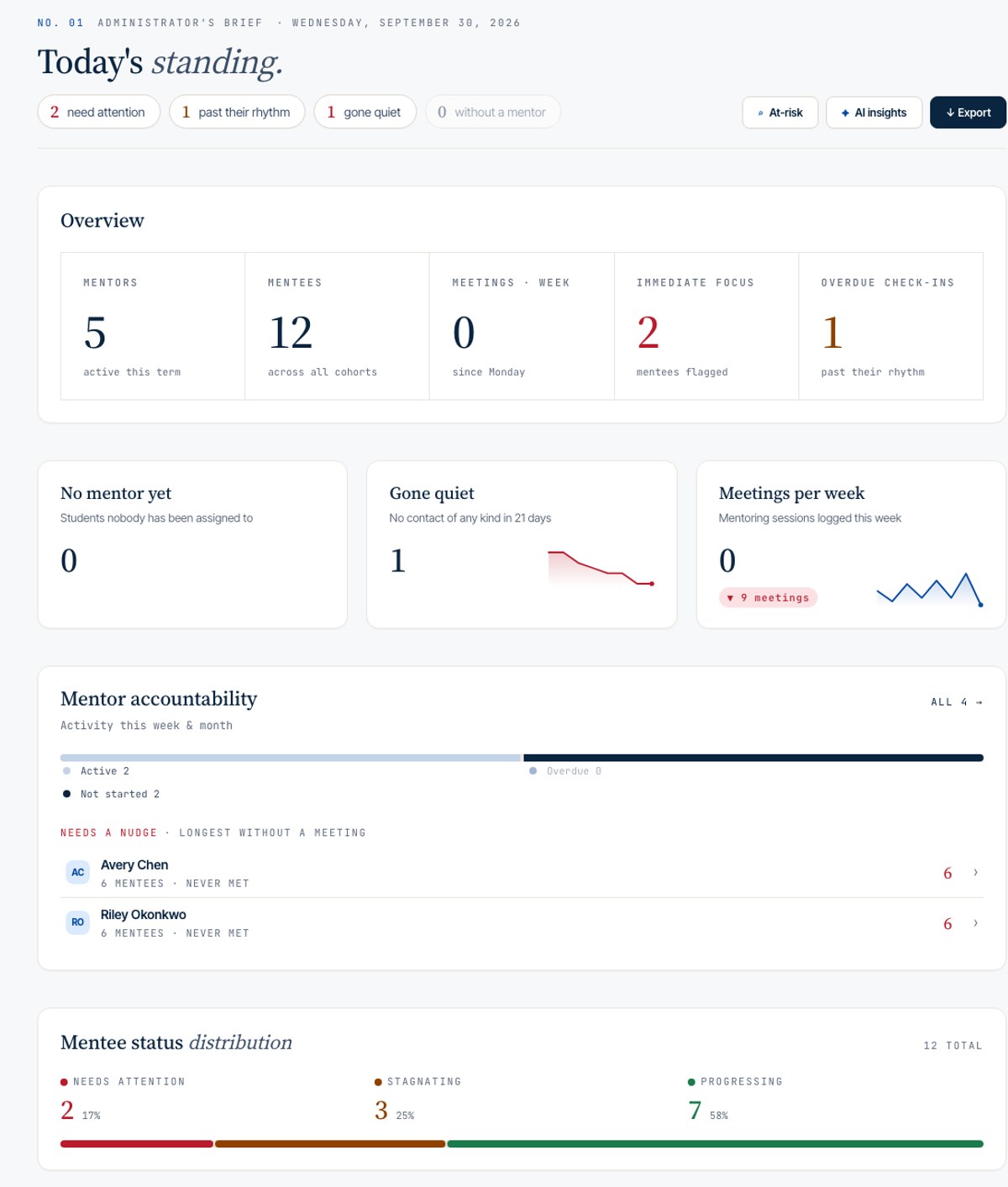Click the '1 past their rhythm' pill
The width and height of the screenshot is (1008, 1187).
coord(237,112)
